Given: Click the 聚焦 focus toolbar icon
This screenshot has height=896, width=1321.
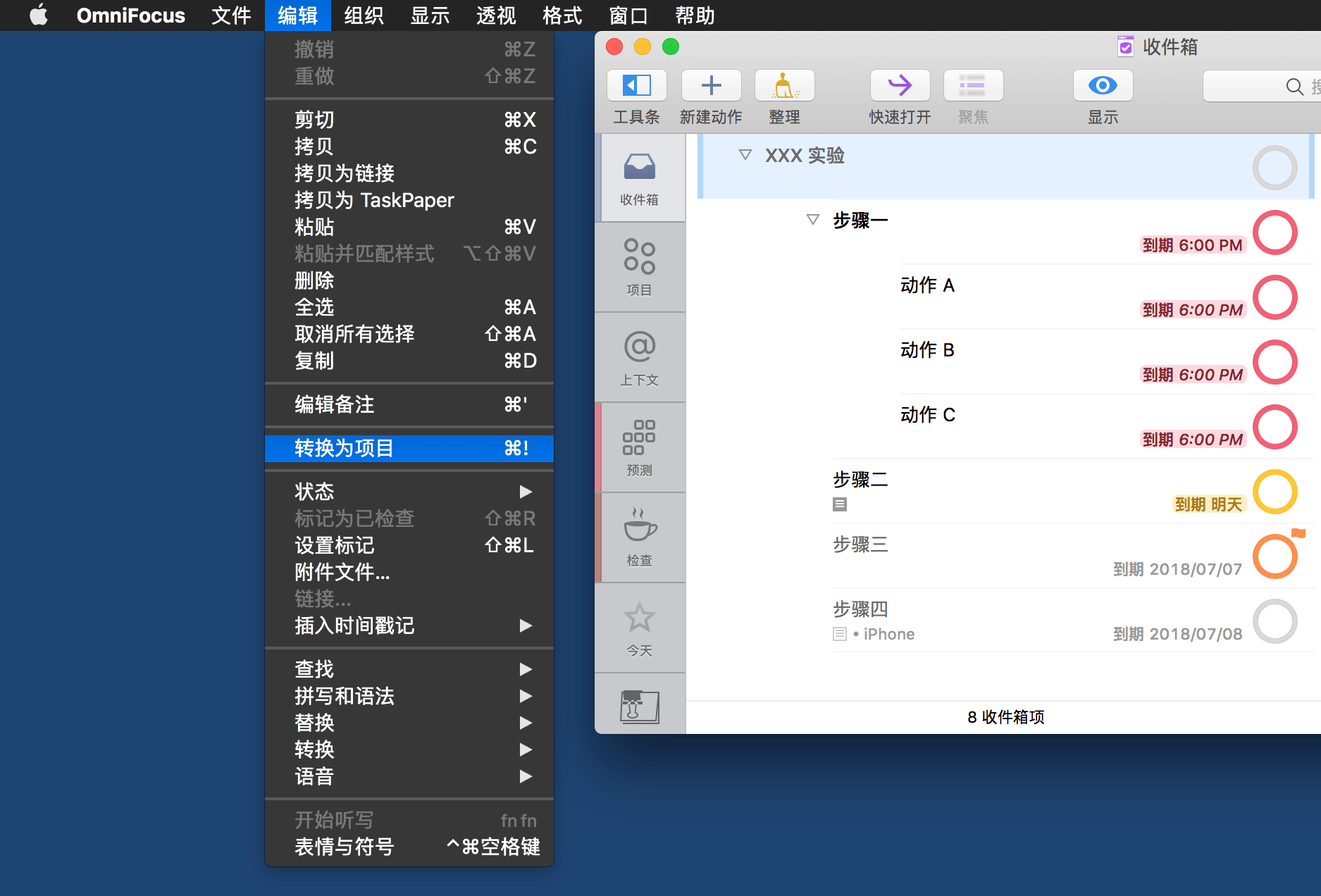Looking at the screenshot, I should [973, 85].
